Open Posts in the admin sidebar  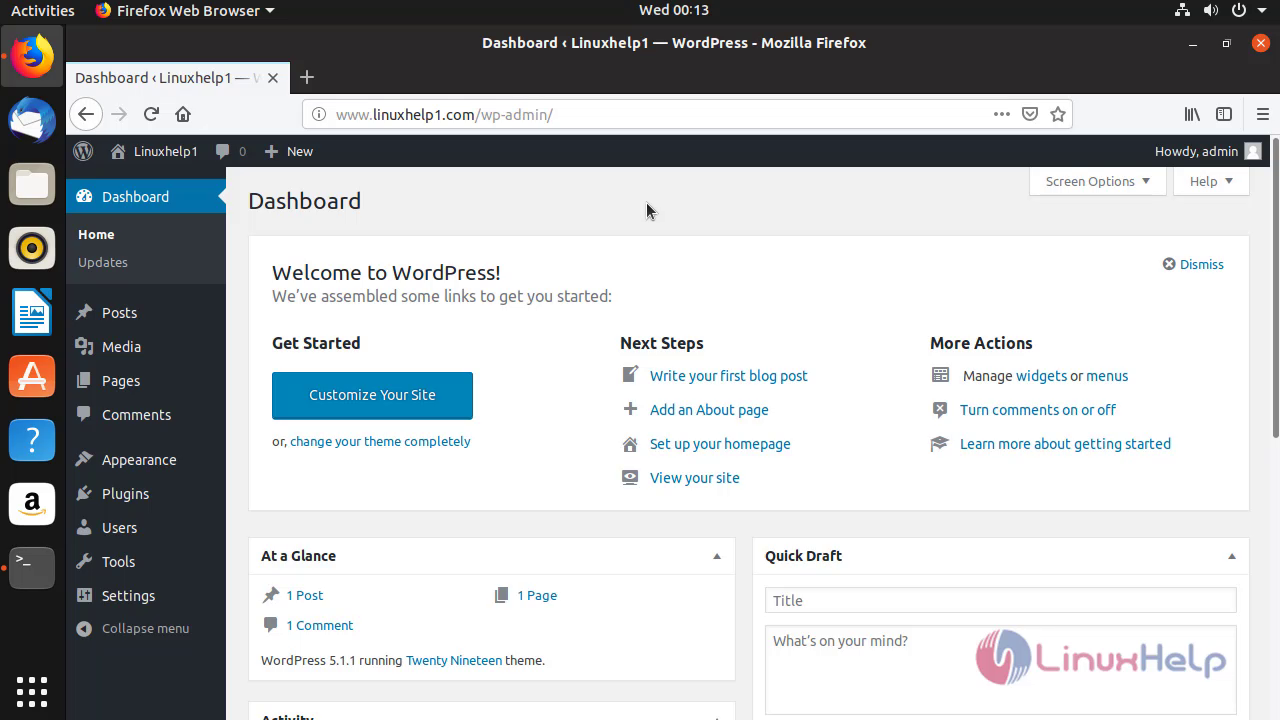pyautogui.click(x=146, y=313)
